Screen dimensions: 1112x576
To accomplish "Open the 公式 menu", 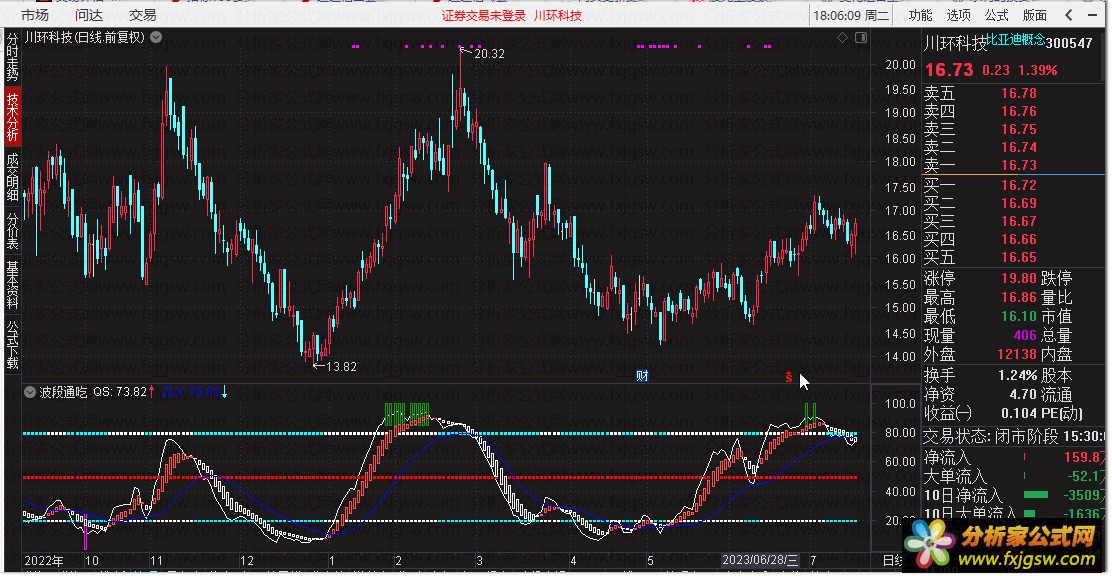I will (996, 14).
